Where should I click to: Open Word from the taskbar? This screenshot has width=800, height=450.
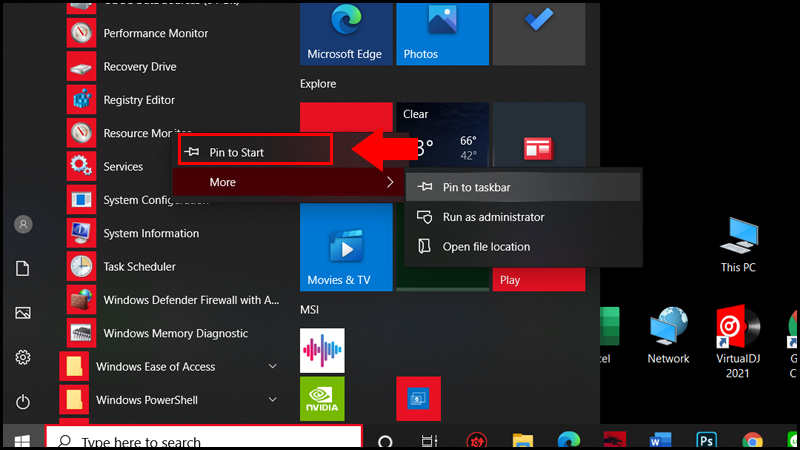point(660,440)
